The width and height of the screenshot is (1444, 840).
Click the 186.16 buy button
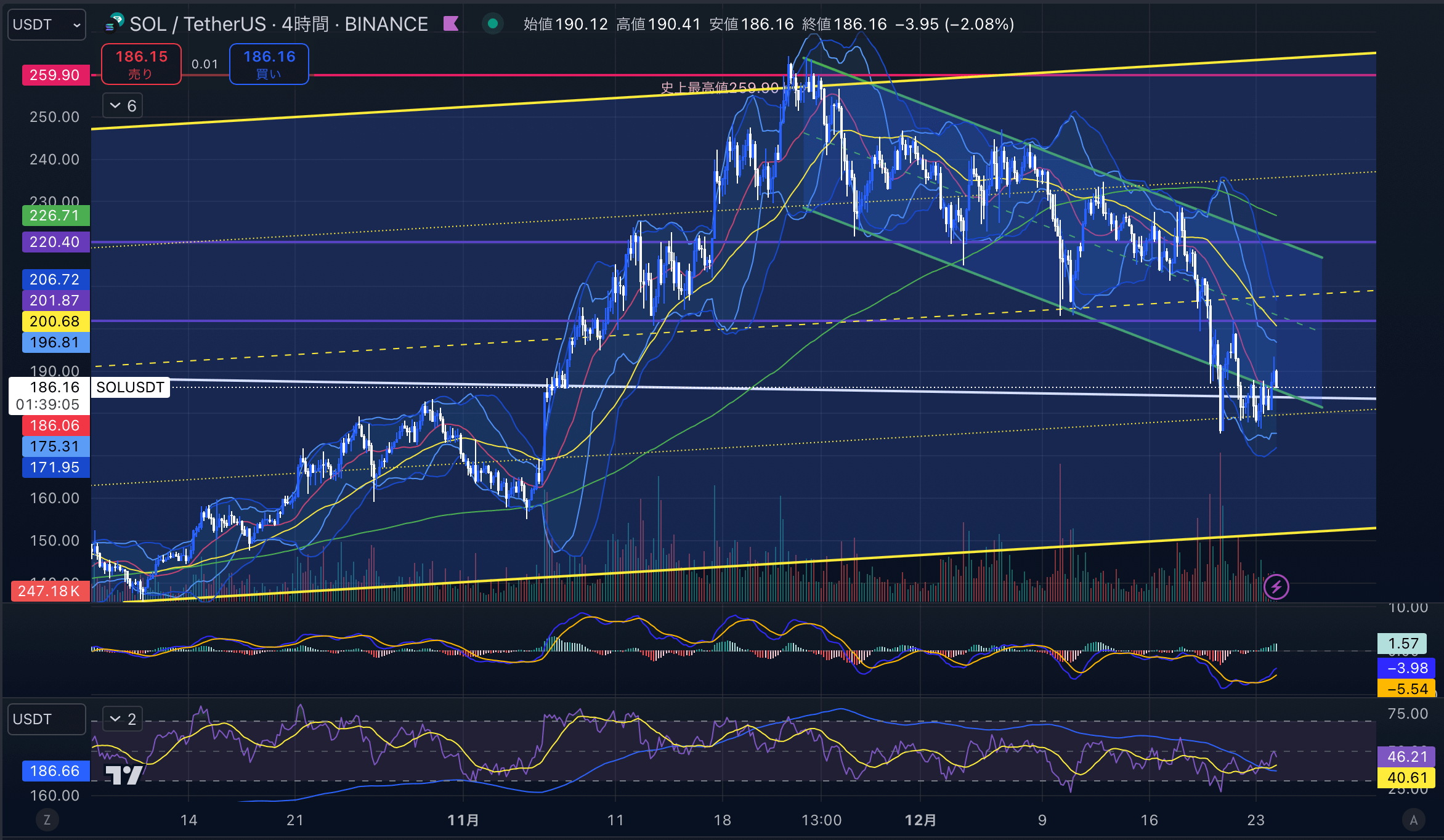coord(269,64)
